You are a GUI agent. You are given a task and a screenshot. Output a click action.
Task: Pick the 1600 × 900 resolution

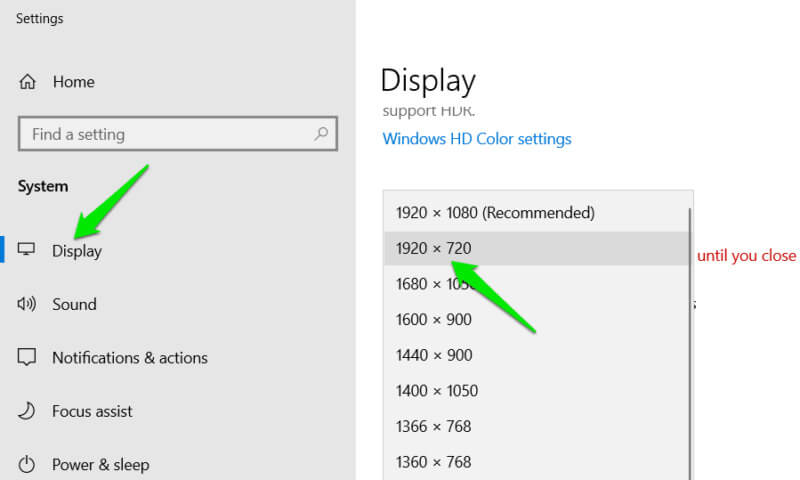(x=536, y=319)
